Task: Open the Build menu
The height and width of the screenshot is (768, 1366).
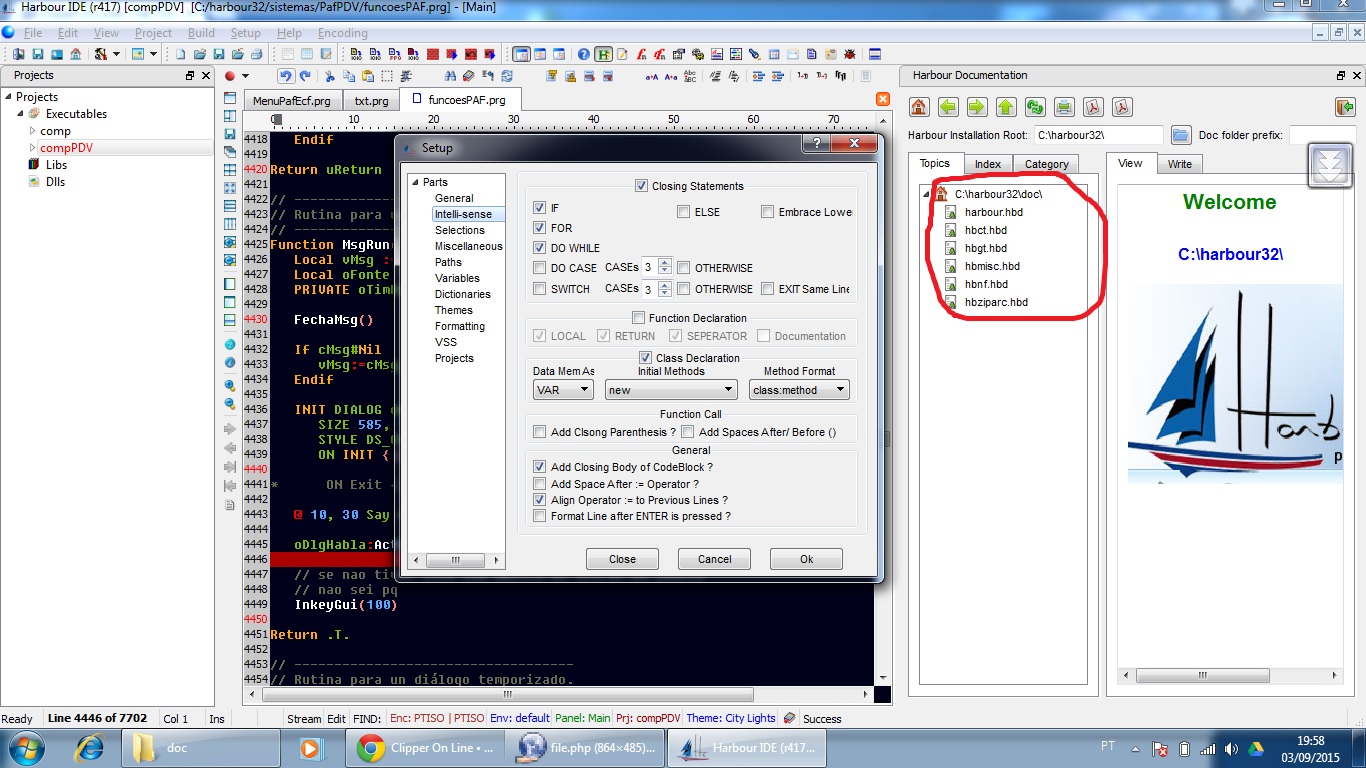Action: (201, 33)
